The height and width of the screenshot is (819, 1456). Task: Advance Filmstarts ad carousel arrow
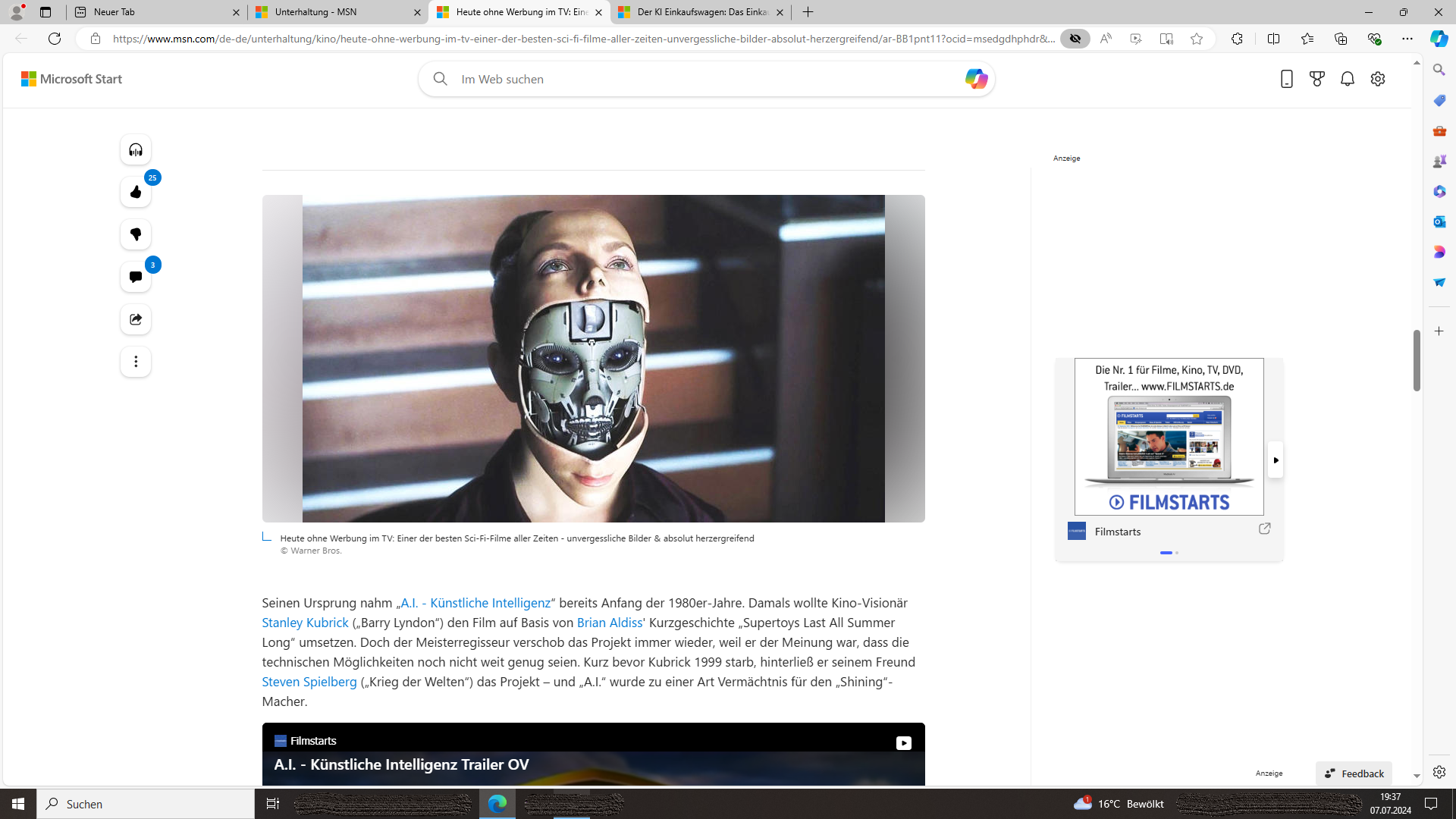click(x=1276, y=460)
